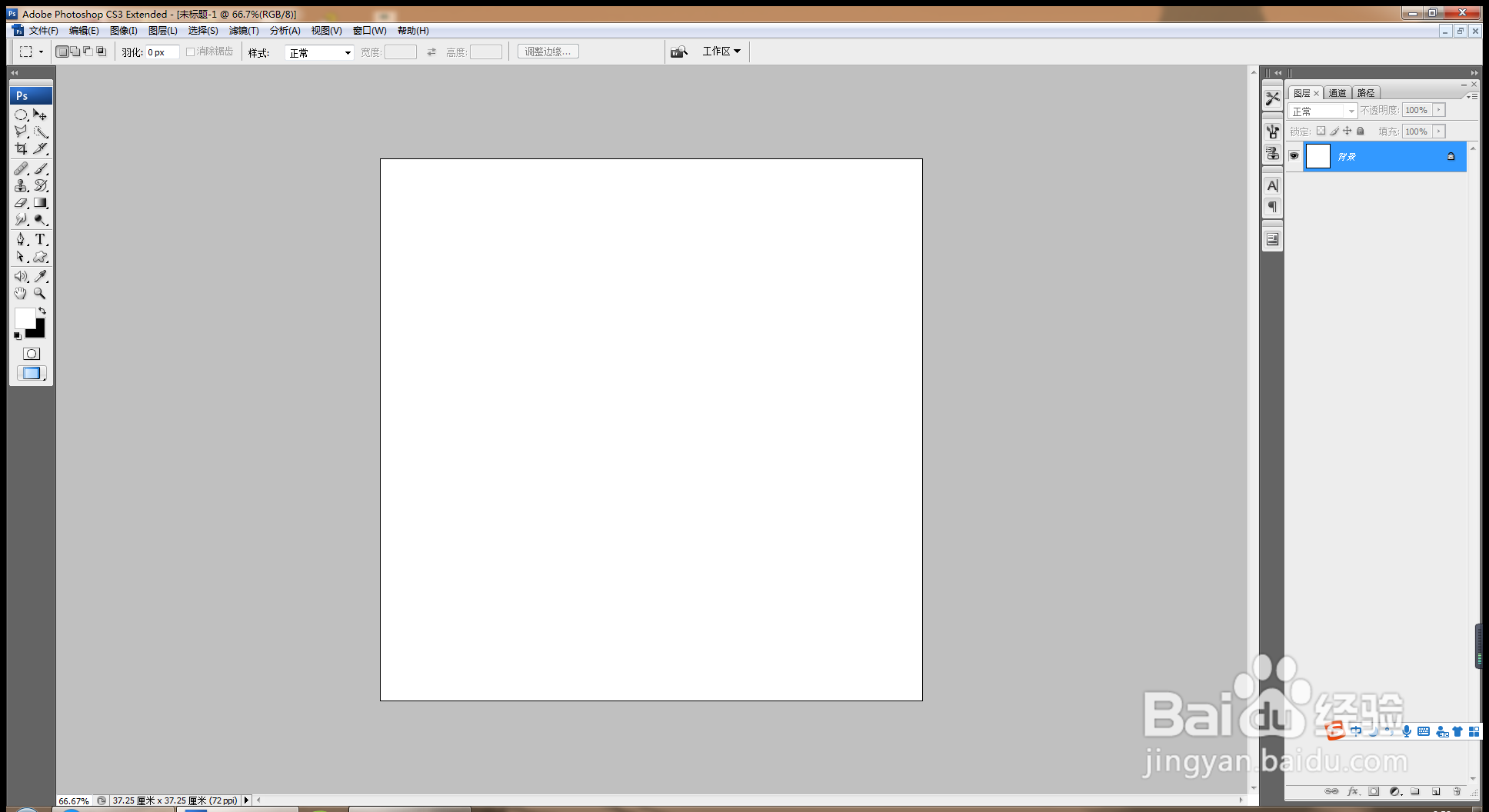Select the Zoom tool
Viewport: 1489px width, 812px height.
click(x=41, y=294)
